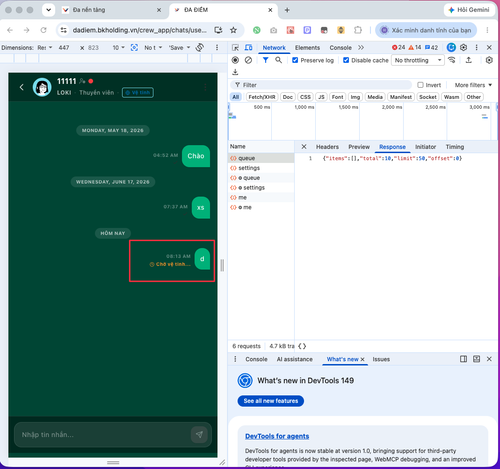The image size is (500, 469).
Task: Open chat options three-dot menu
Action: coord(205,87)
